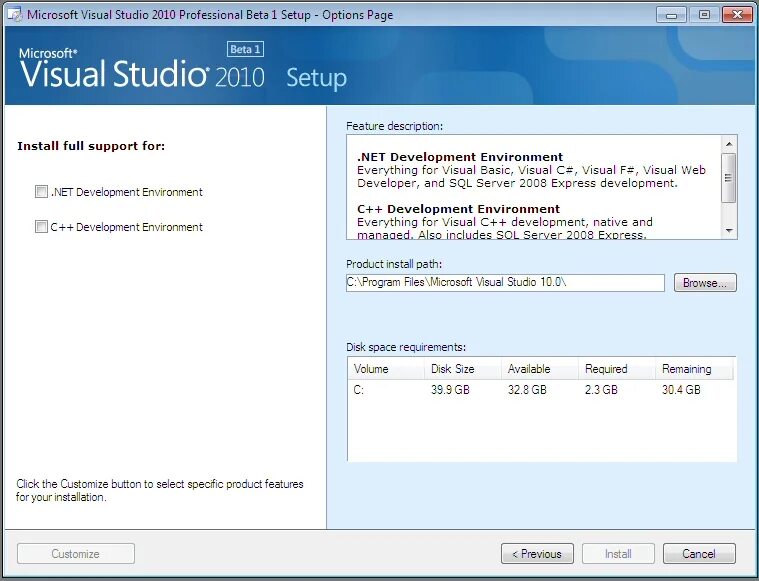Screen dimensions: 759x581
Task: Click the feature description scroll down arrow
Action: [x=729, y=231]
